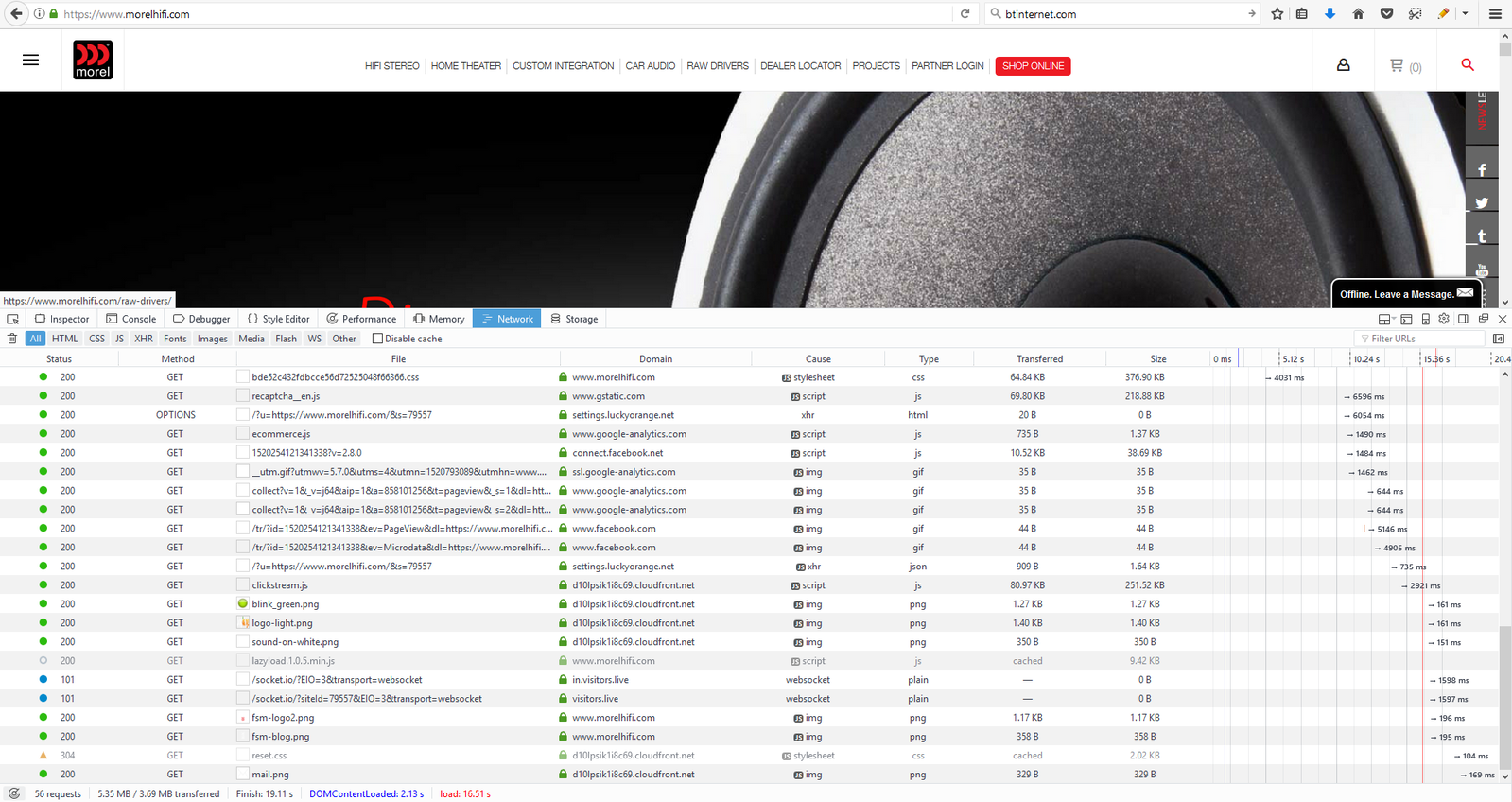Toggle the JS request filter
Viewport: 1512px width, 802px height.
coord(119,339)
